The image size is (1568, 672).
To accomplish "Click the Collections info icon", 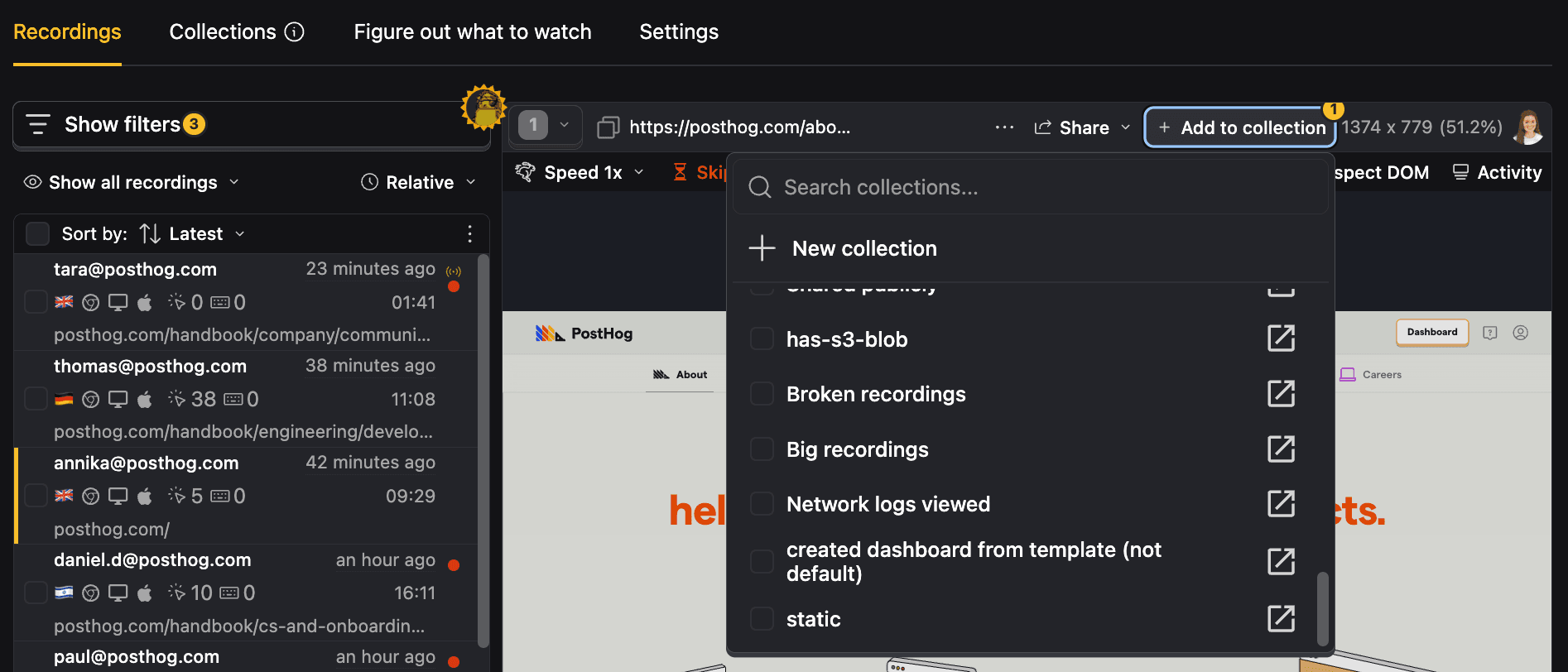I will click(x=295, y=31).
